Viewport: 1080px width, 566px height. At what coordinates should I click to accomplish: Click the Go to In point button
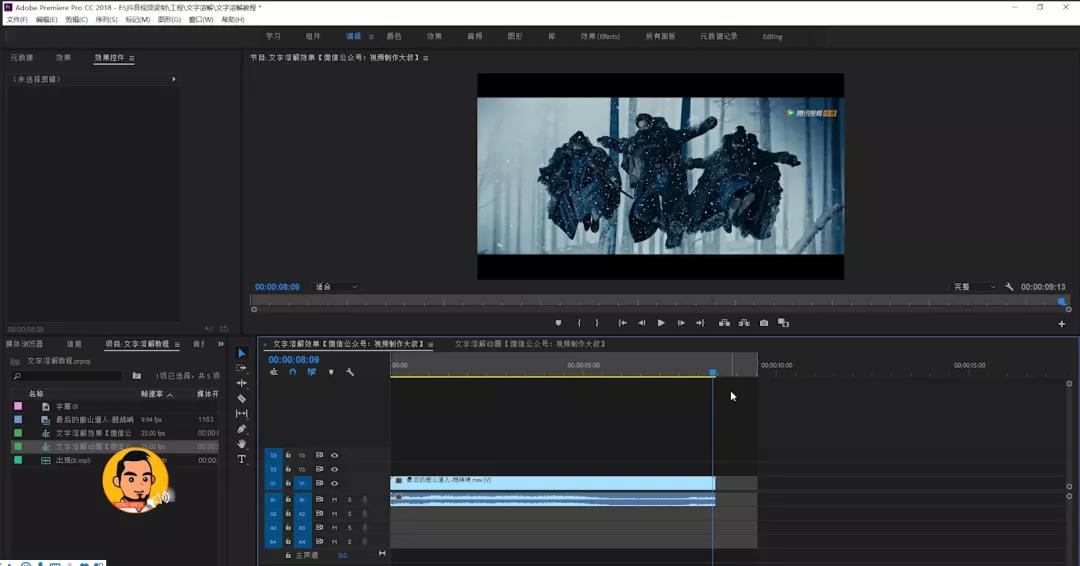tap(622, 323)
